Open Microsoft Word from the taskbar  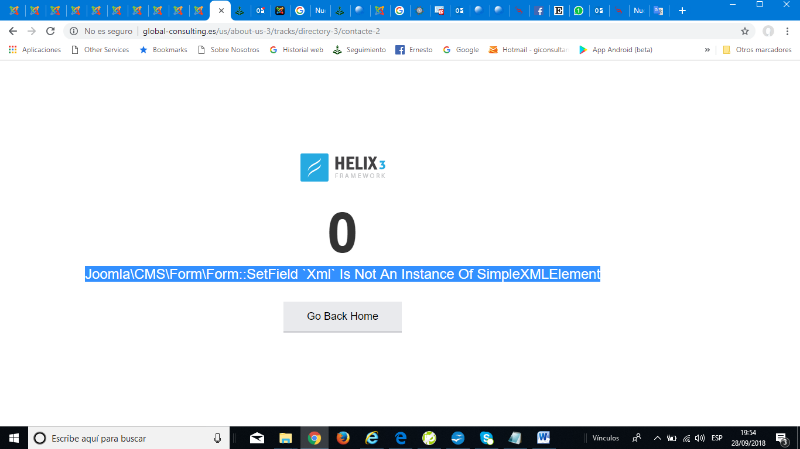(x=543, y=438)
